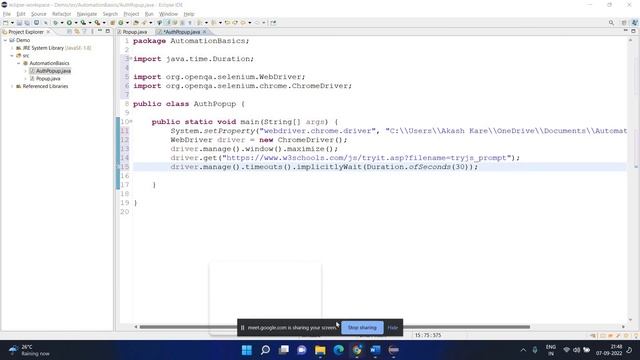Open the Run menu

[149, 14]
